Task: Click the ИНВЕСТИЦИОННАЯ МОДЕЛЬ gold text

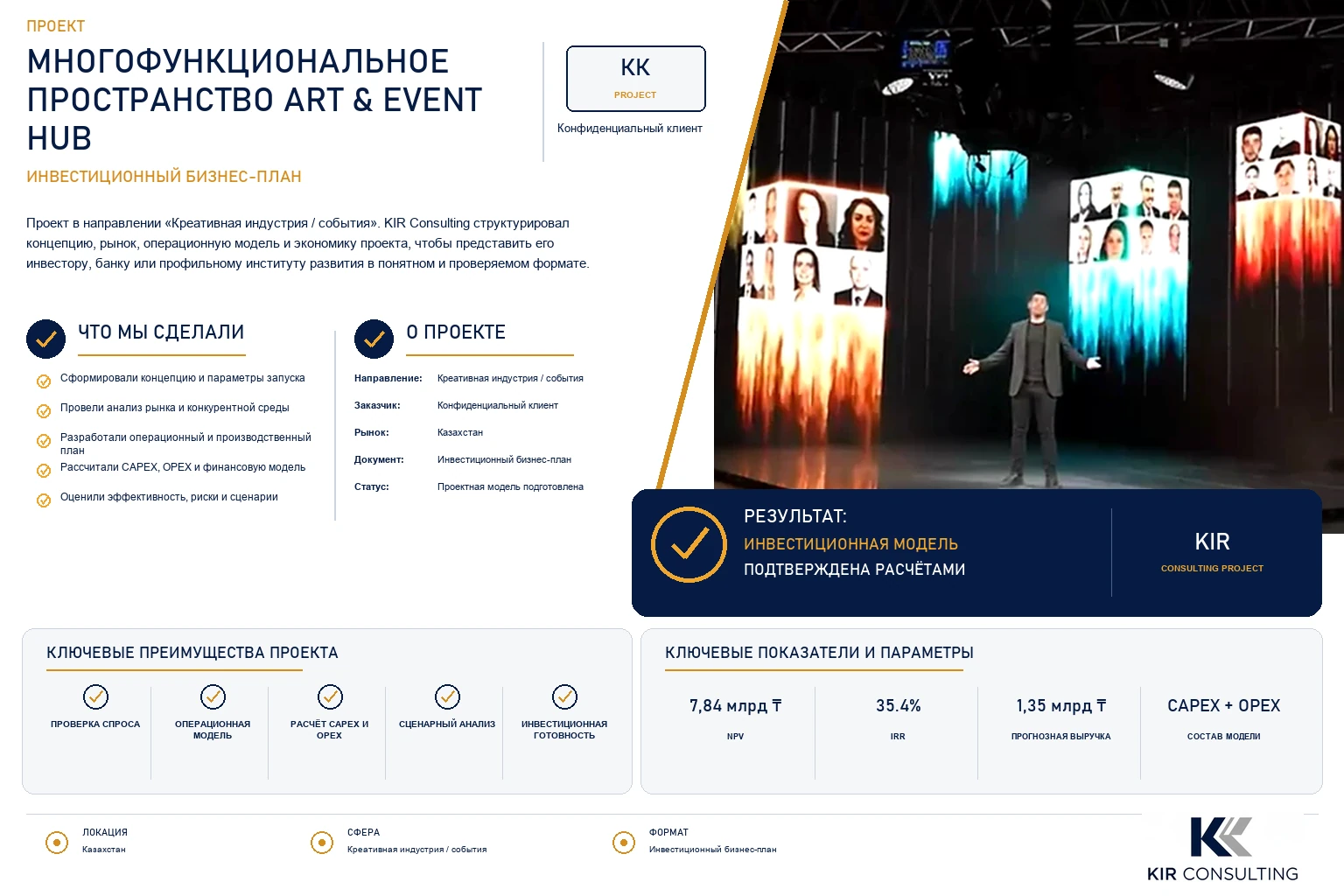Action: tap(850, 544)
